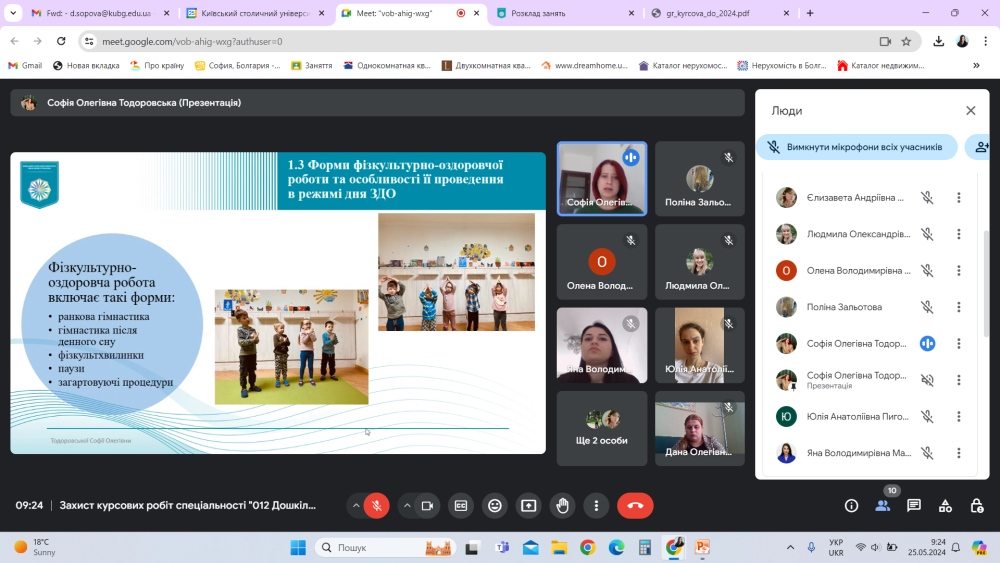Unmute your microphone in the call bar
Viewport: 1000px width, 563px height.
coord(377,506)
